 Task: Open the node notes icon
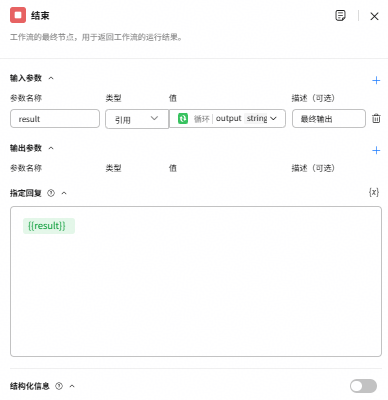click(x=340, y=16)
